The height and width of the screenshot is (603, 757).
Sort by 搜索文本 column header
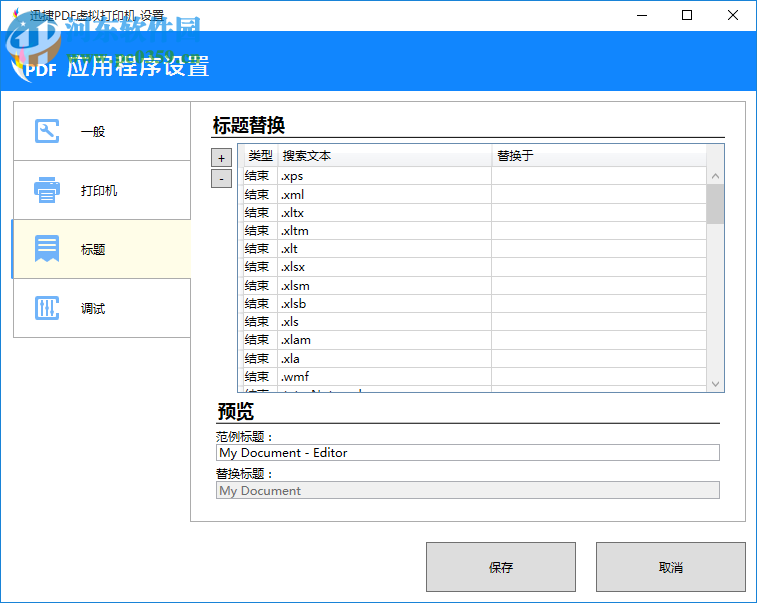click(x=385, y=156)
